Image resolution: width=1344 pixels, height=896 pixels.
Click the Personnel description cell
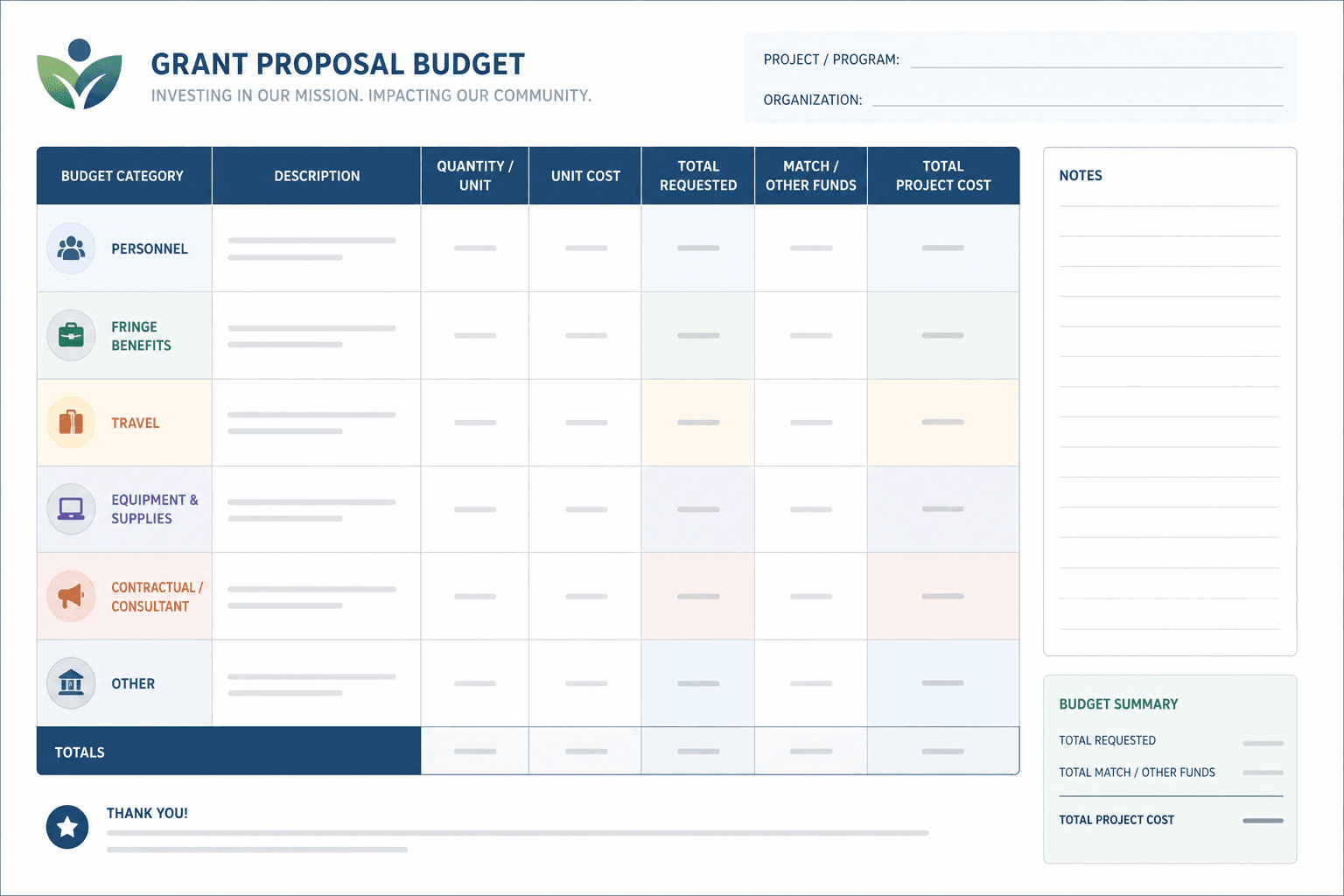point(317,248)
